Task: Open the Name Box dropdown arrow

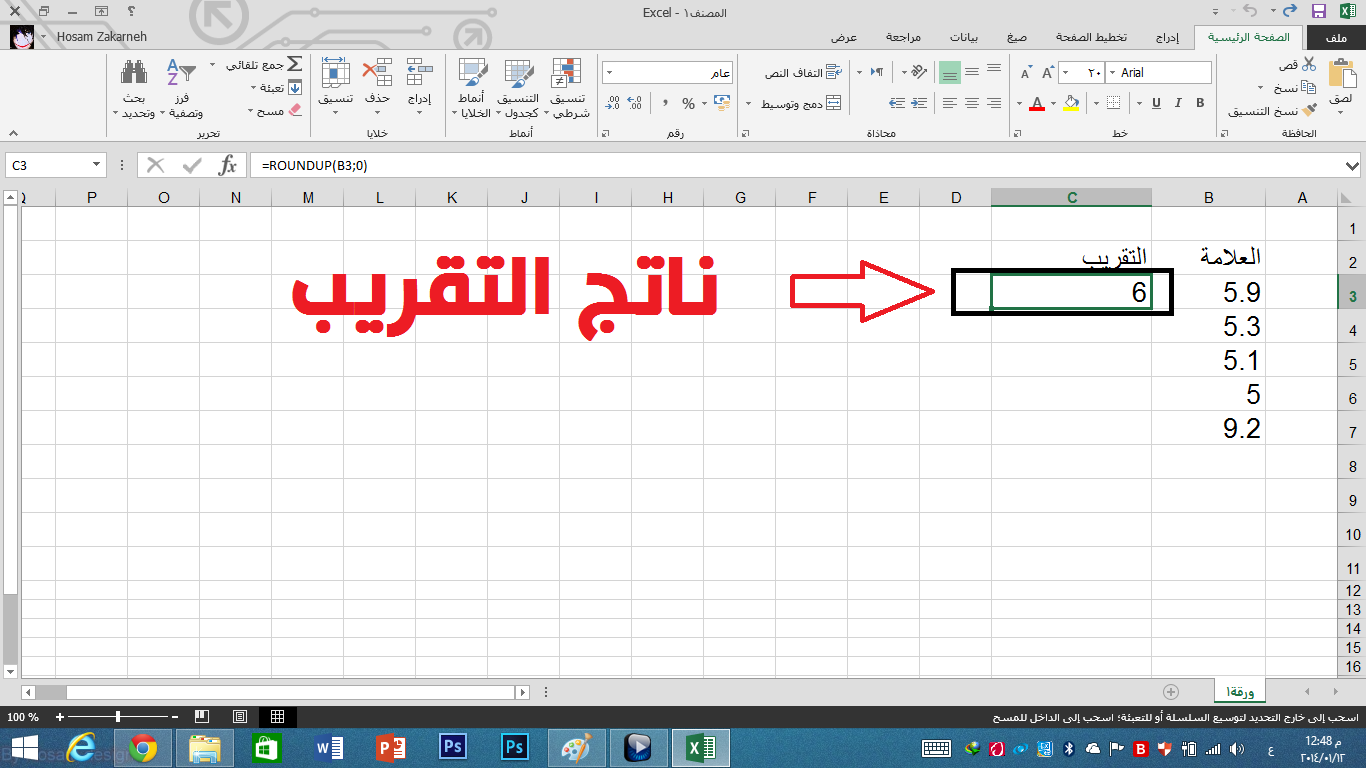Action: [x=96, y=165]
